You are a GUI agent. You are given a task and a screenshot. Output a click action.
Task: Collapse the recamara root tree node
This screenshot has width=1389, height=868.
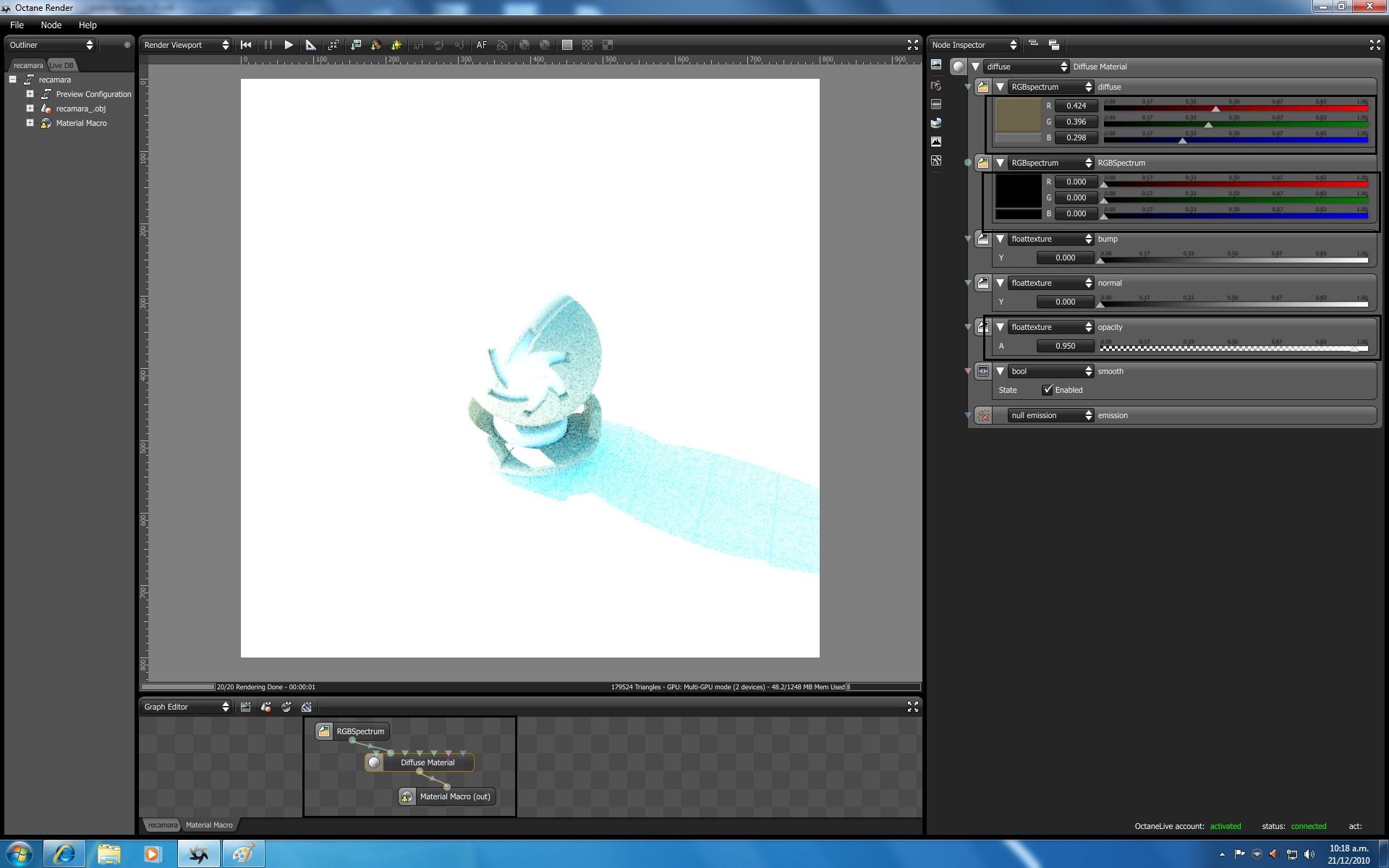13,80
